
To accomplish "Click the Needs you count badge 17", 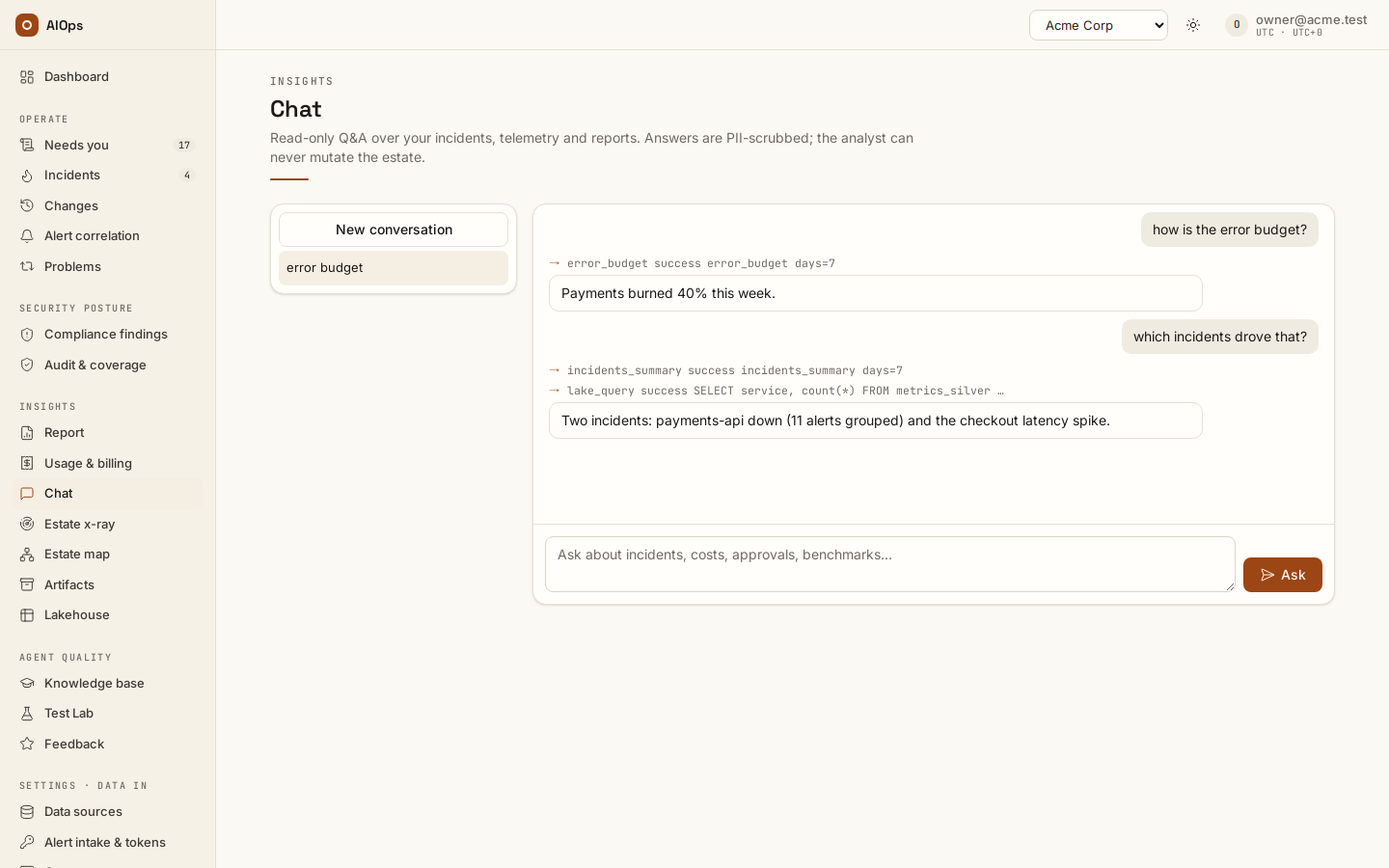I will point(184,146).
